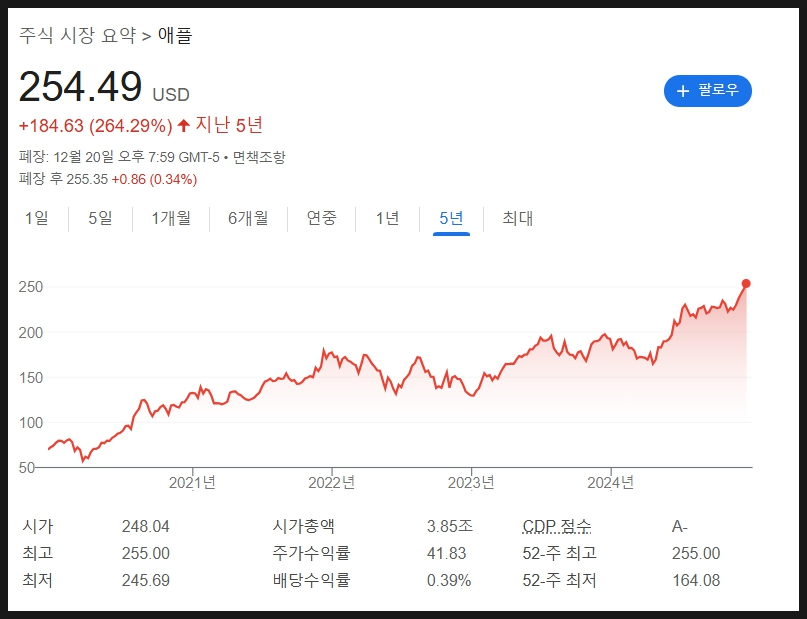Click the 면책조항 disclaimer link
The image size is (807, 619).
click(259, 157)
